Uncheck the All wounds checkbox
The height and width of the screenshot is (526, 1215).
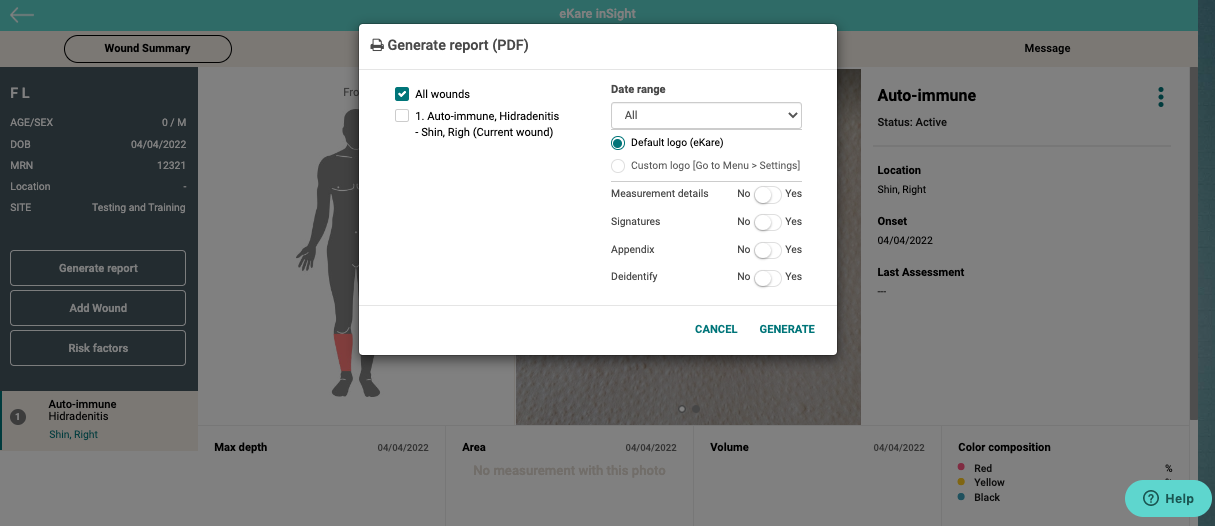pyautogui.click(x=402, y=94)
